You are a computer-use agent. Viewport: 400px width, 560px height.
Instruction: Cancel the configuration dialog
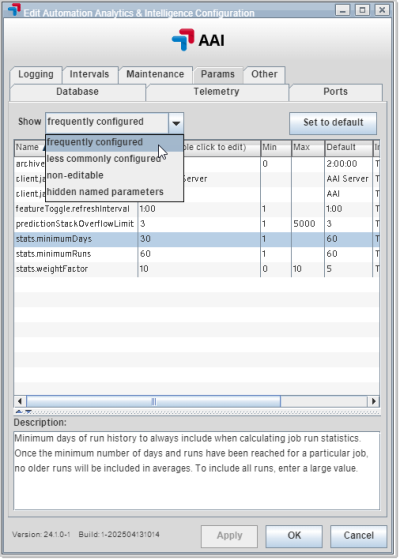coord(359,536)
